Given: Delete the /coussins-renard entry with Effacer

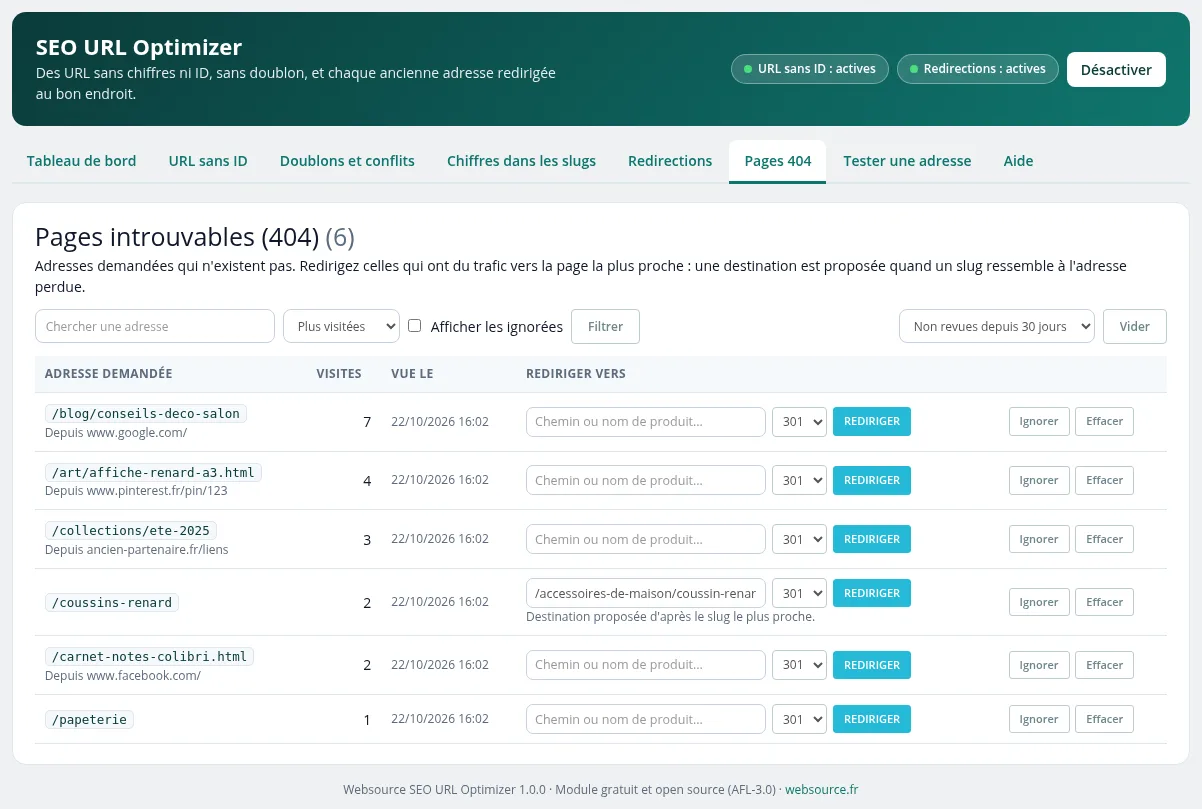Looking at the screenshot, I should click(1105, 602).
